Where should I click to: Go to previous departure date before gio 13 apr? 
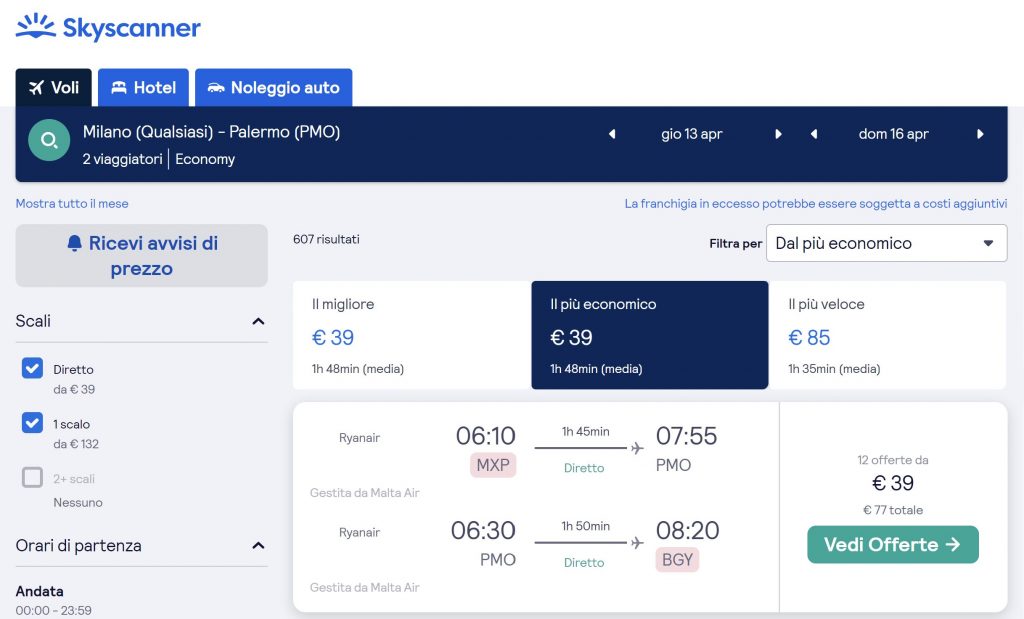[x=612, y=134]
